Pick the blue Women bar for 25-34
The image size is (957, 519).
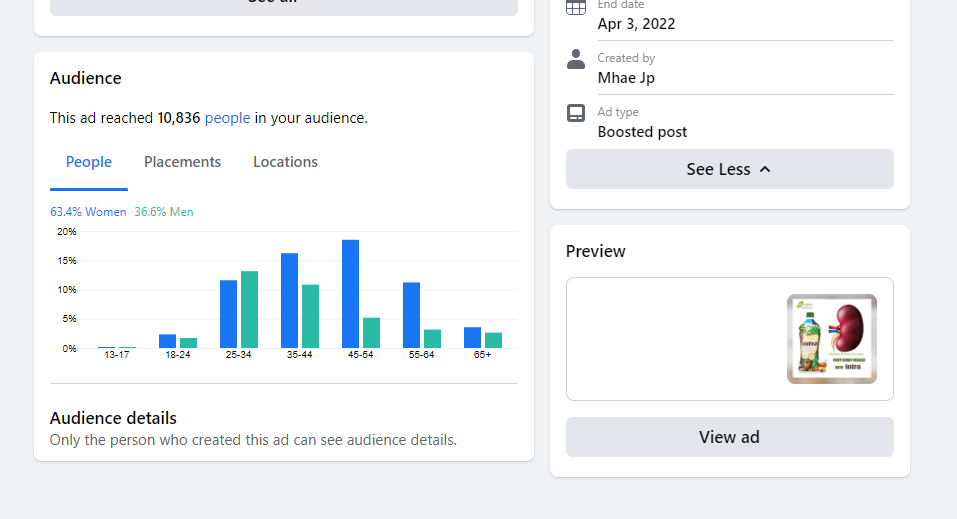click(228, 314)
